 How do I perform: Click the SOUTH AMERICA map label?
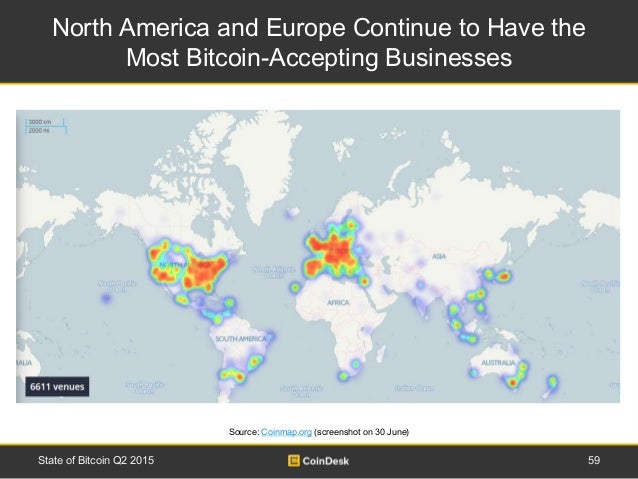point(241,339)
